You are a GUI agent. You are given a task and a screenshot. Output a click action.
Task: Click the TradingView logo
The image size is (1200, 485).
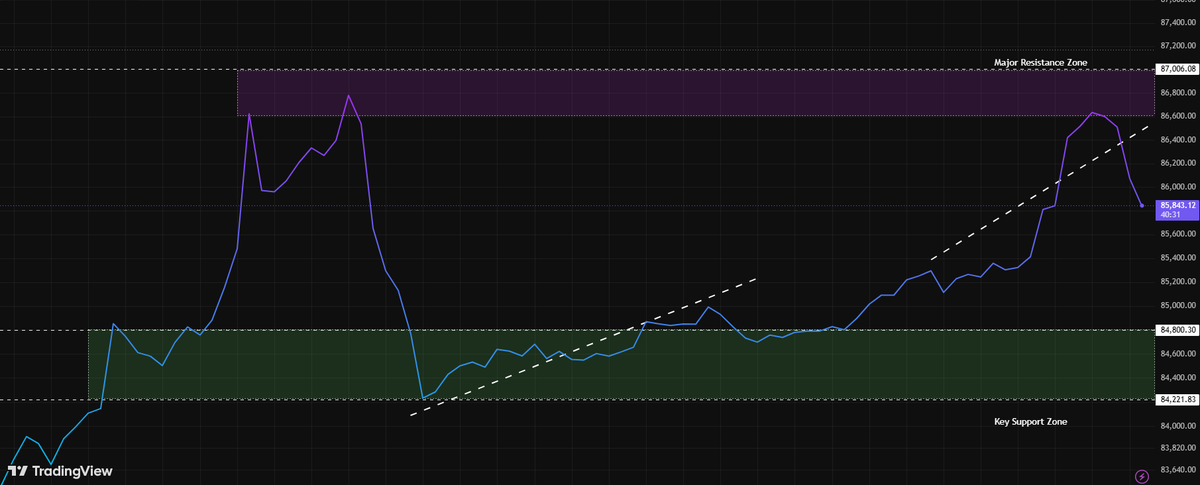click(60, 471)
